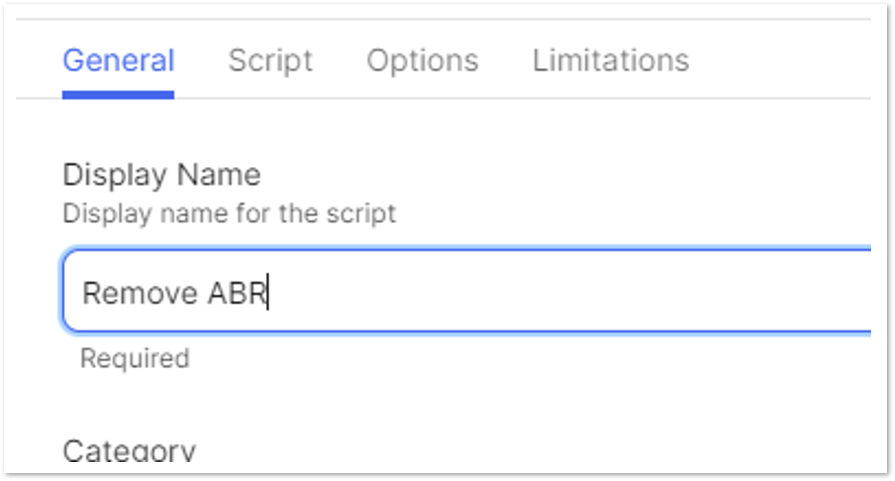
Task: Select the Limitations tab
Action: (x=611, y=60)
